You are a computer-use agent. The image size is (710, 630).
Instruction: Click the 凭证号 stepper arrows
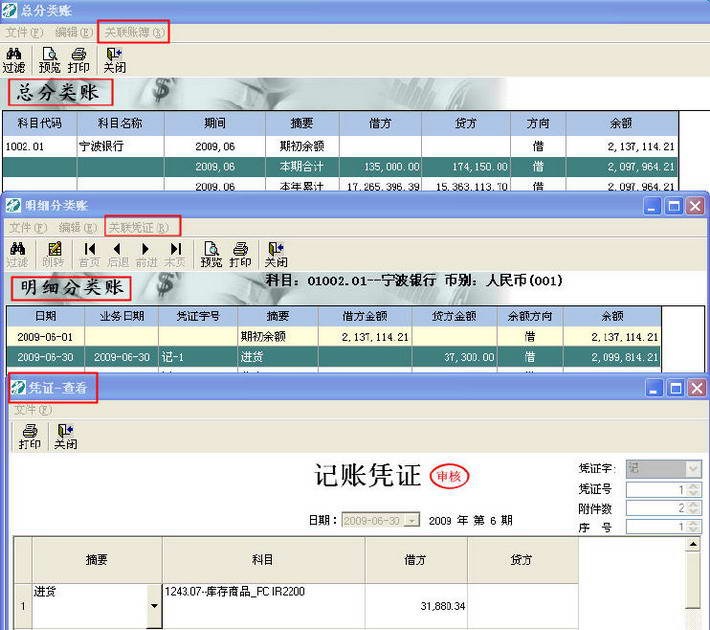coord(693,490)
